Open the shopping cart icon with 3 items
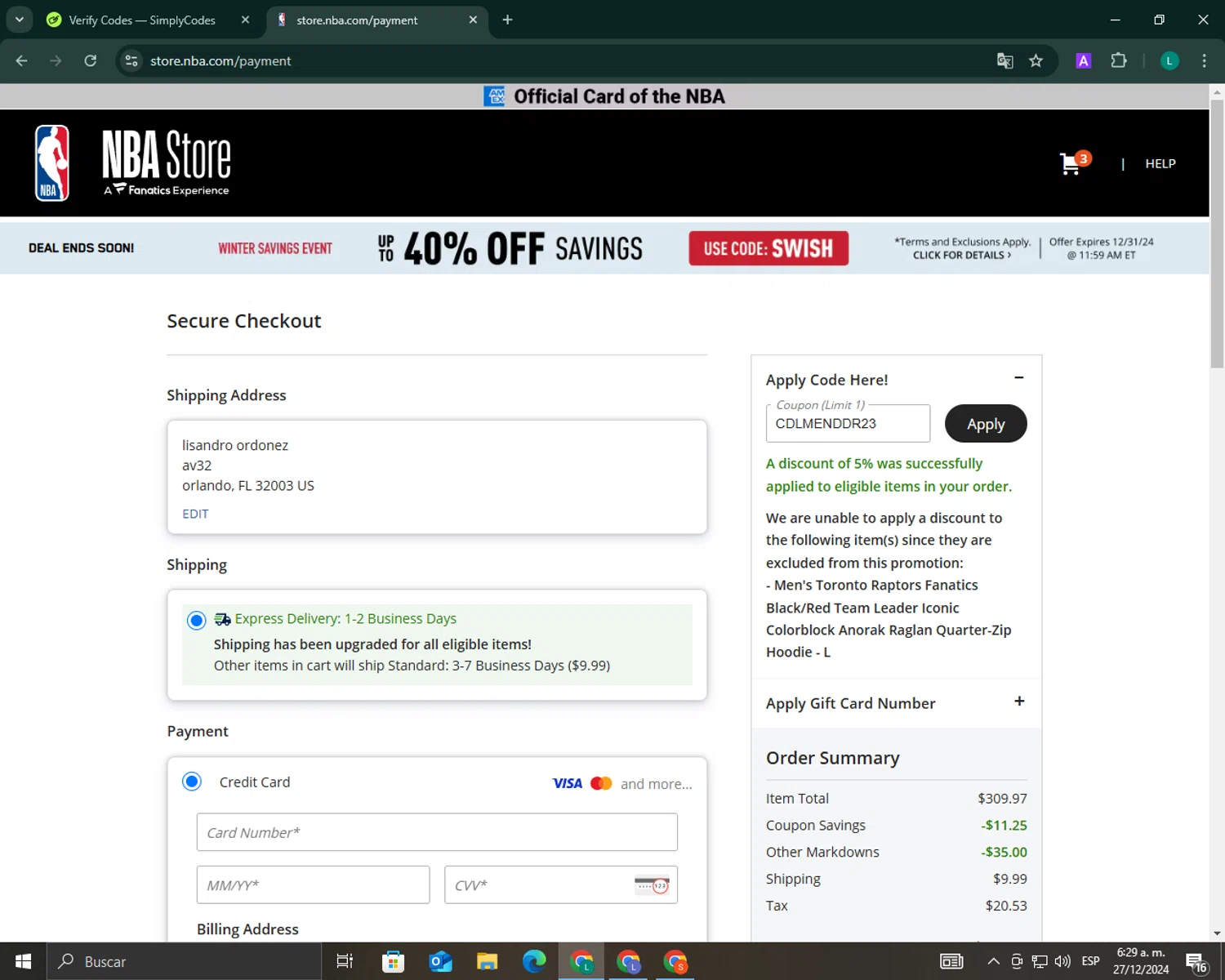Screen dimensions: 1225x980 pyautogui.click(x=1075, y=163)
